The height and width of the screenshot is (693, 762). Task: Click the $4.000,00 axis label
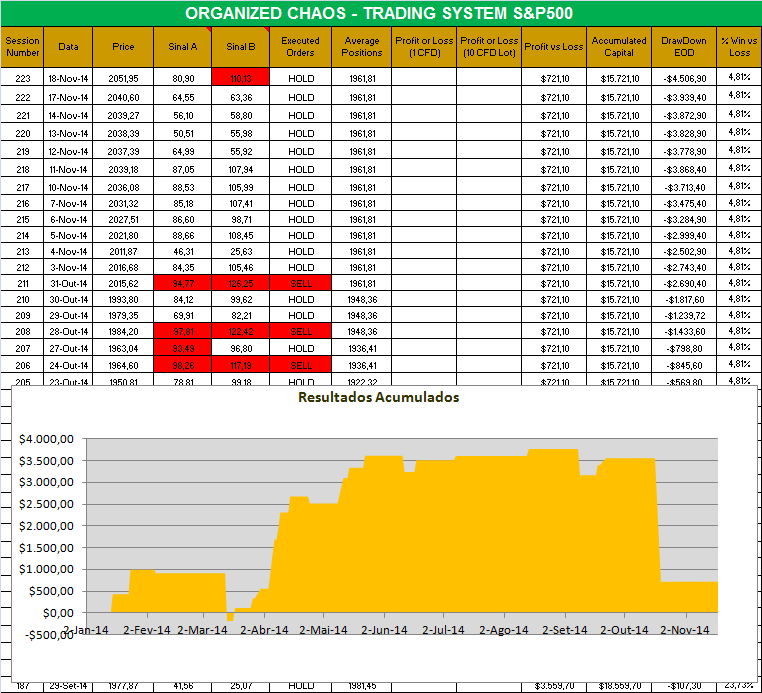click(x=46, y=439)
